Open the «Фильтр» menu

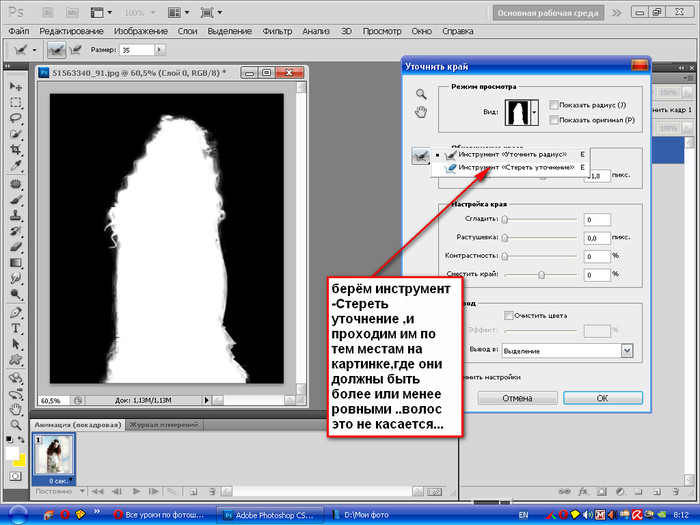[277, 31]
